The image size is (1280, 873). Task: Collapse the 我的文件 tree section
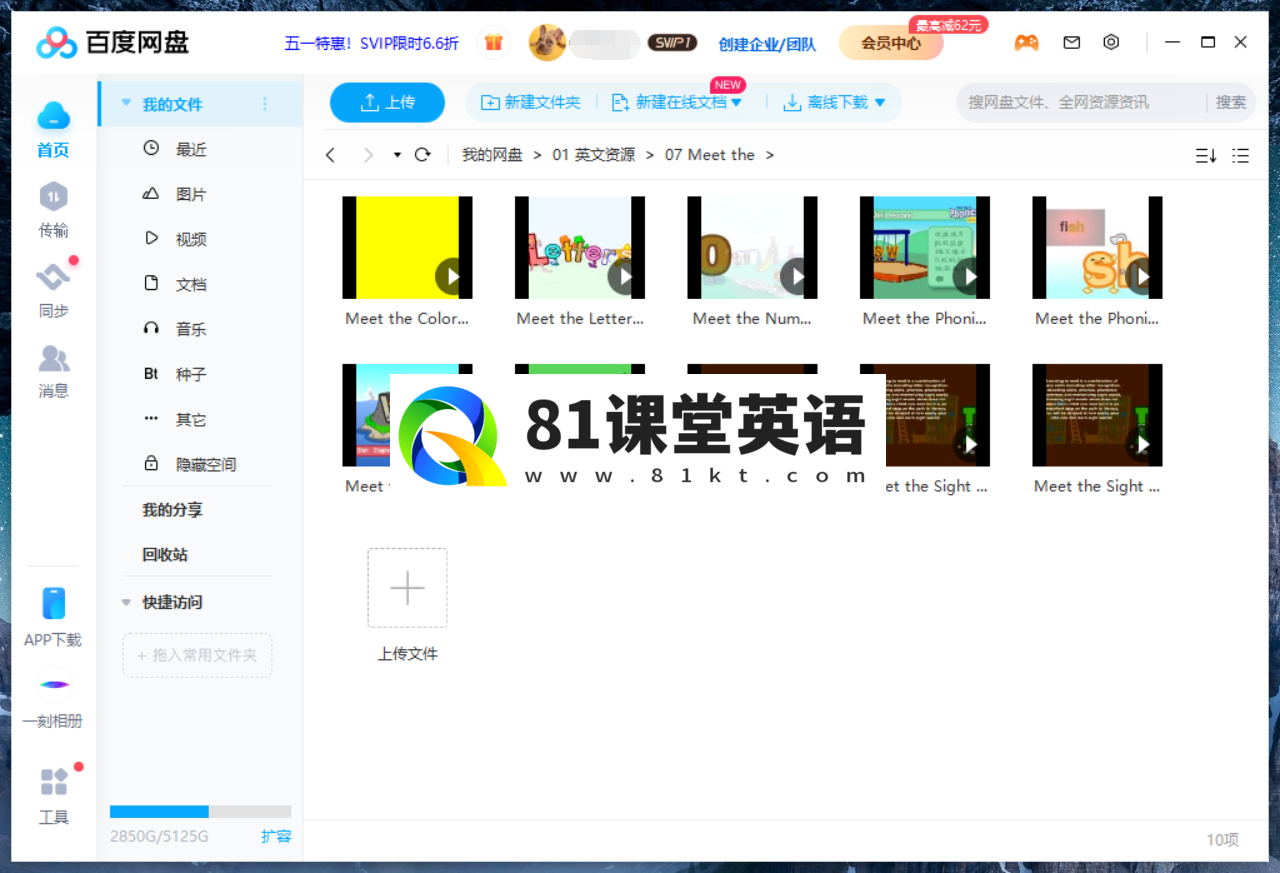click(x=126, y=104)
